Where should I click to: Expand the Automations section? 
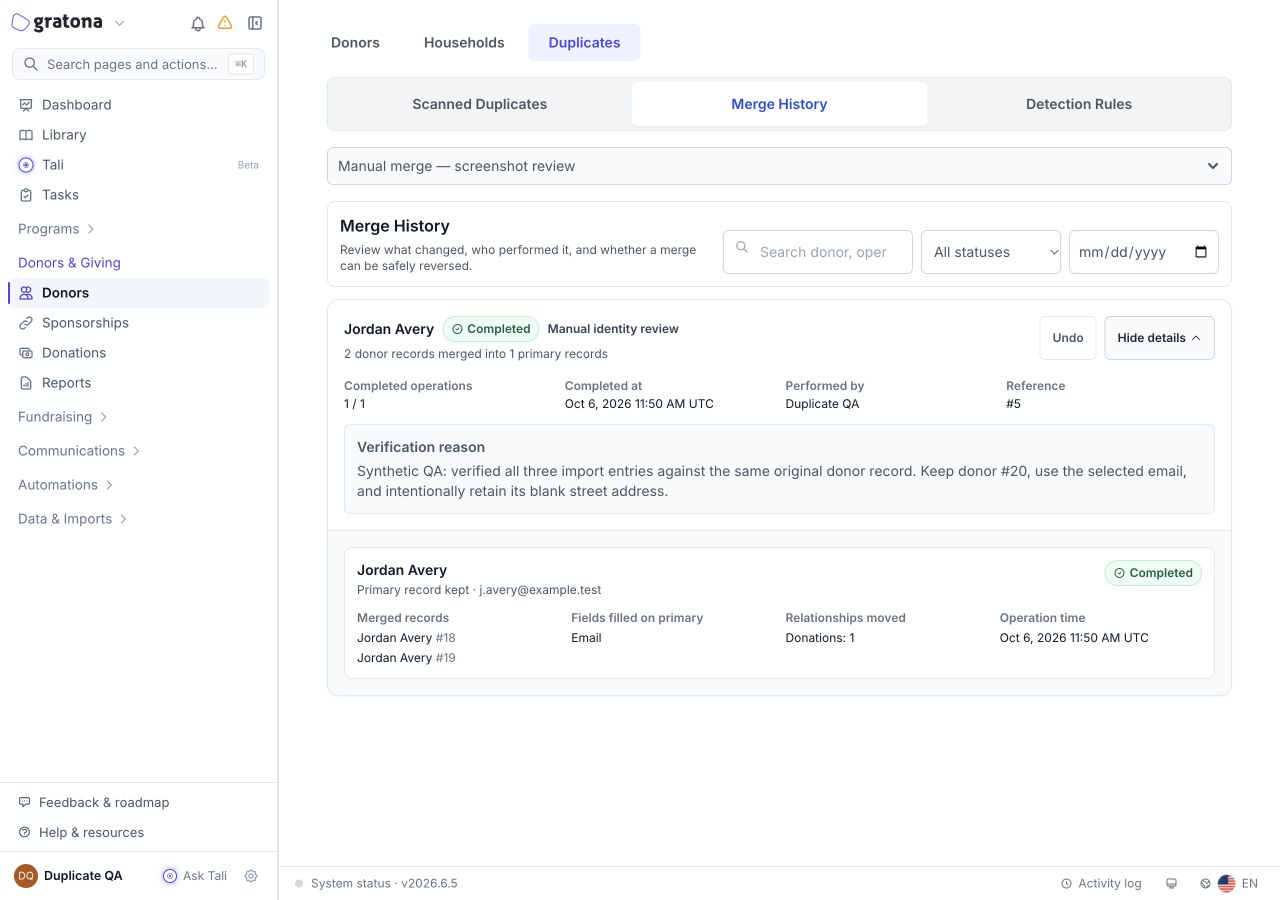(66, 485)
